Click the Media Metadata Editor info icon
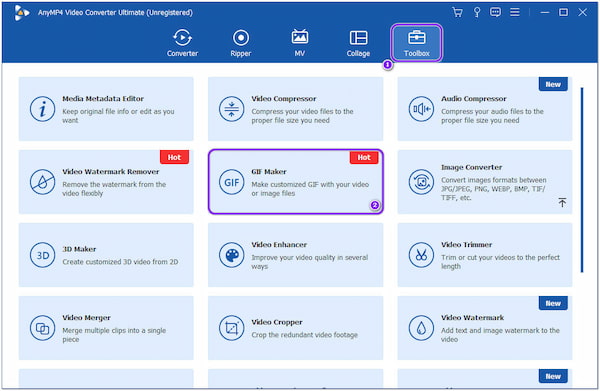This screenshot has height=391, width=600. coord(42,109)
